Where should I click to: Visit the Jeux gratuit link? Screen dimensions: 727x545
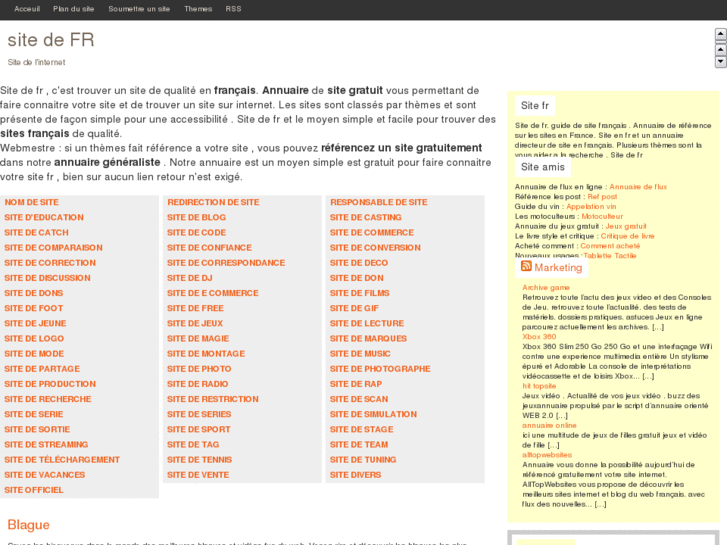click(x=626, y=226)
